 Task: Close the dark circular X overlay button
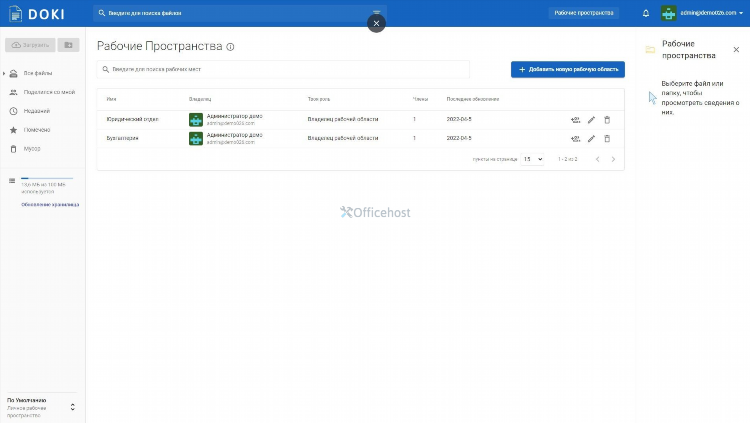click(x=376, y=23)
